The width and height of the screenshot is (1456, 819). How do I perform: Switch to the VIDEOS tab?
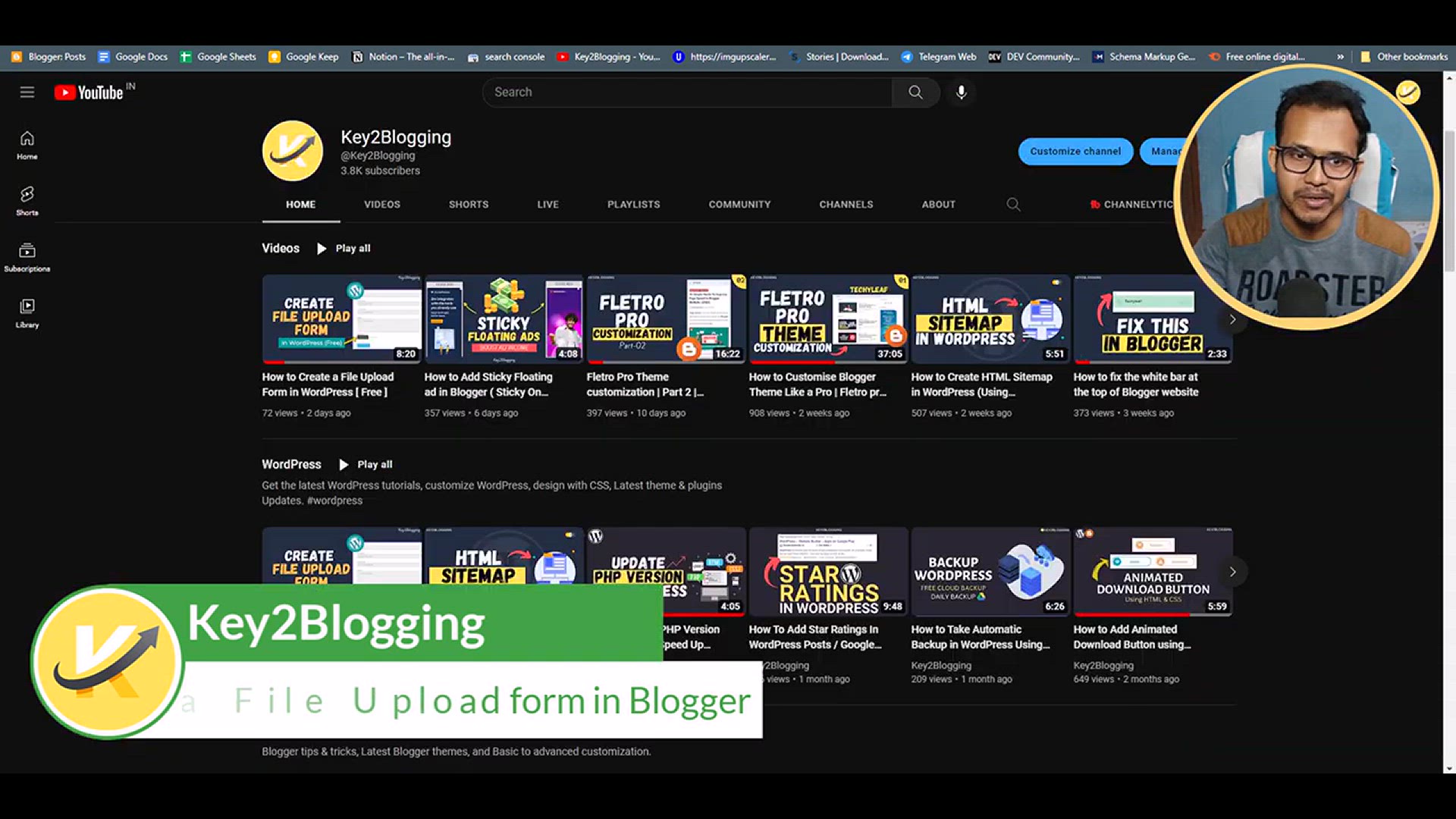382,204
